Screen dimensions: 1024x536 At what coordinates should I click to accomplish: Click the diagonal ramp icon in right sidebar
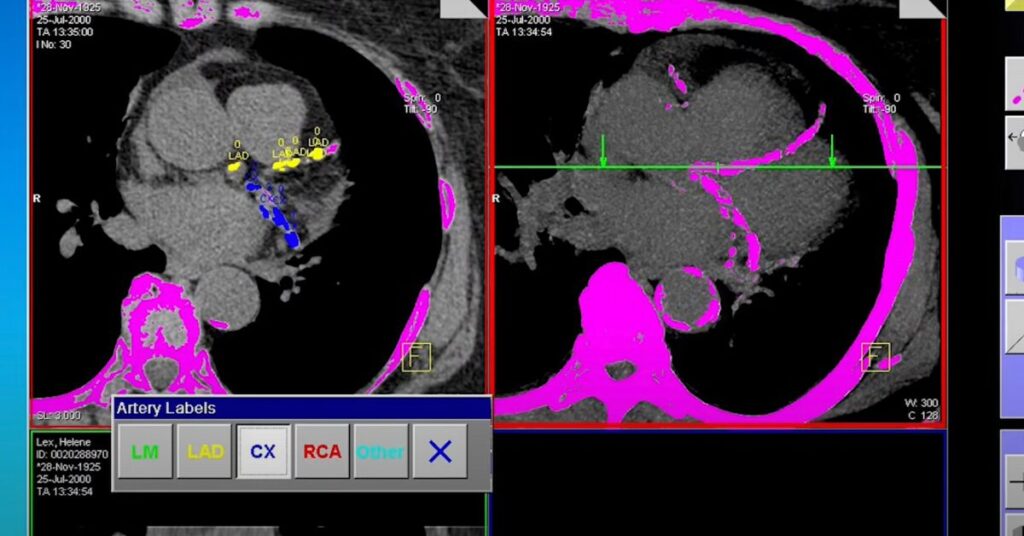[x=1012, y=342]
